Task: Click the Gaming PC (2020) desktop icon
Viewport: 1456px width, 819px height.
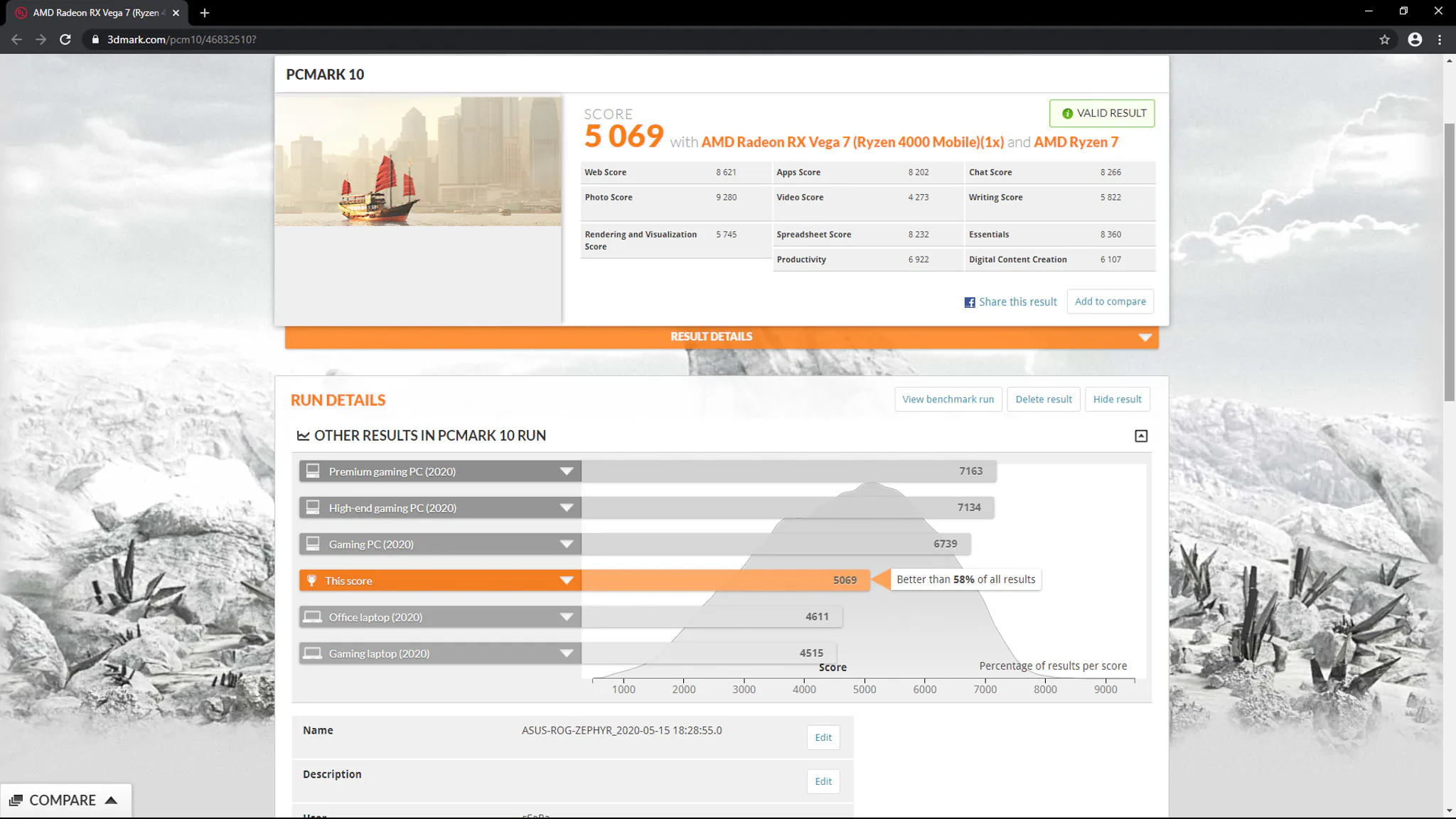Action: (x=313, y=543)
